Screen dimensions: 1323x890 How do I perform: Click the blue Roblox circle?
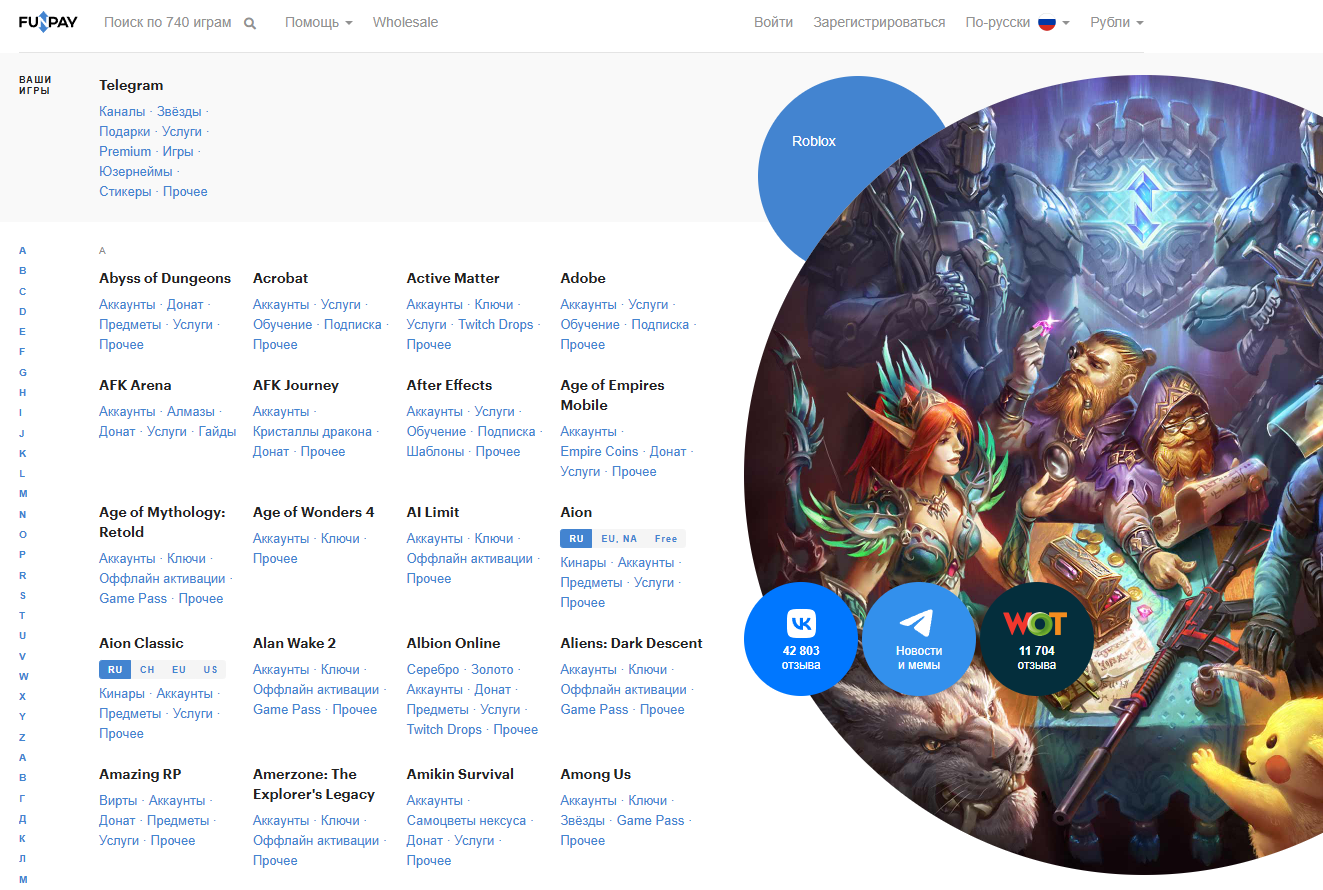click(813, 142)
